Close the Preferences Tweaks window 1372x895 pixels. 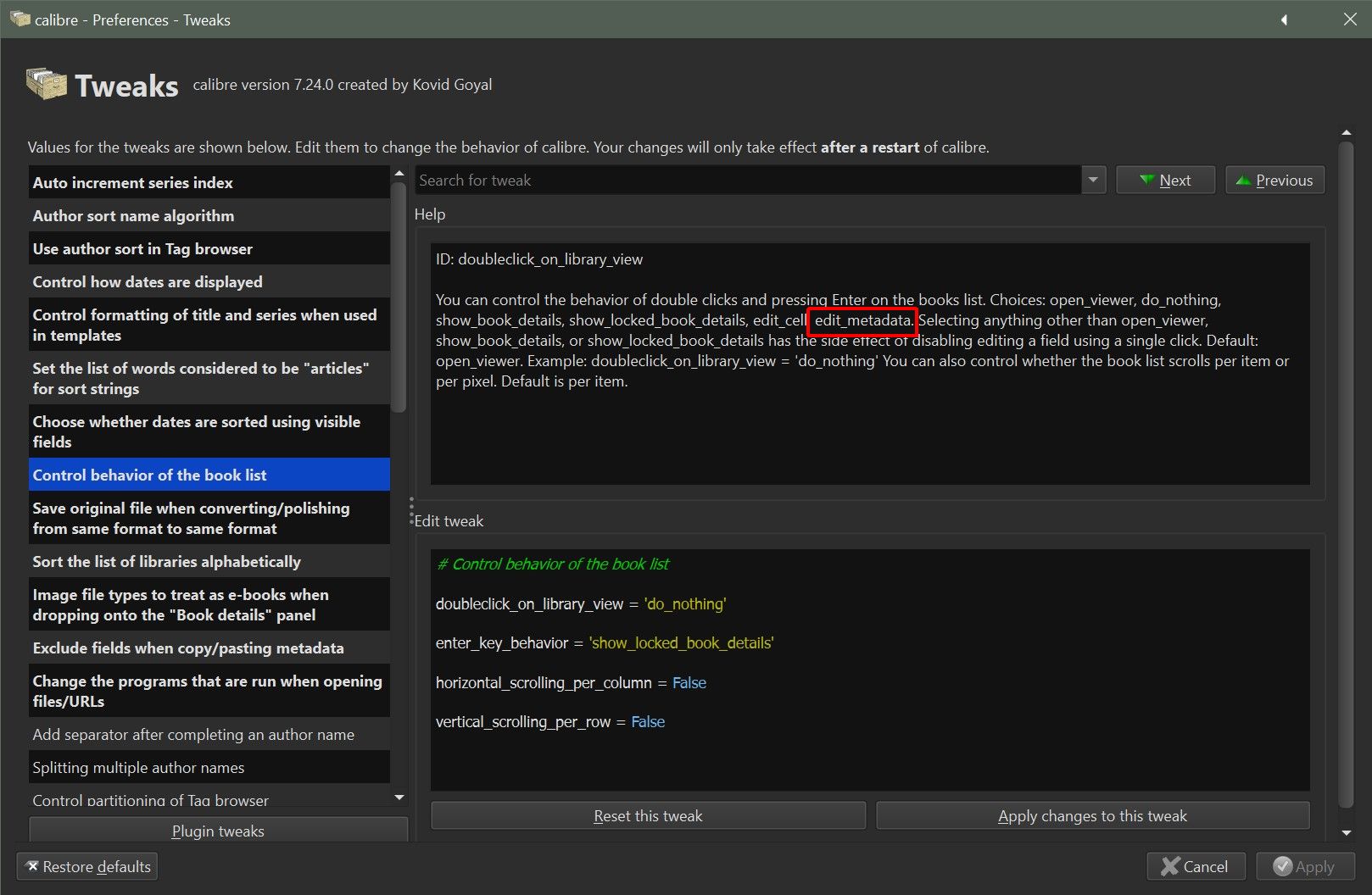coord(1350,19)
